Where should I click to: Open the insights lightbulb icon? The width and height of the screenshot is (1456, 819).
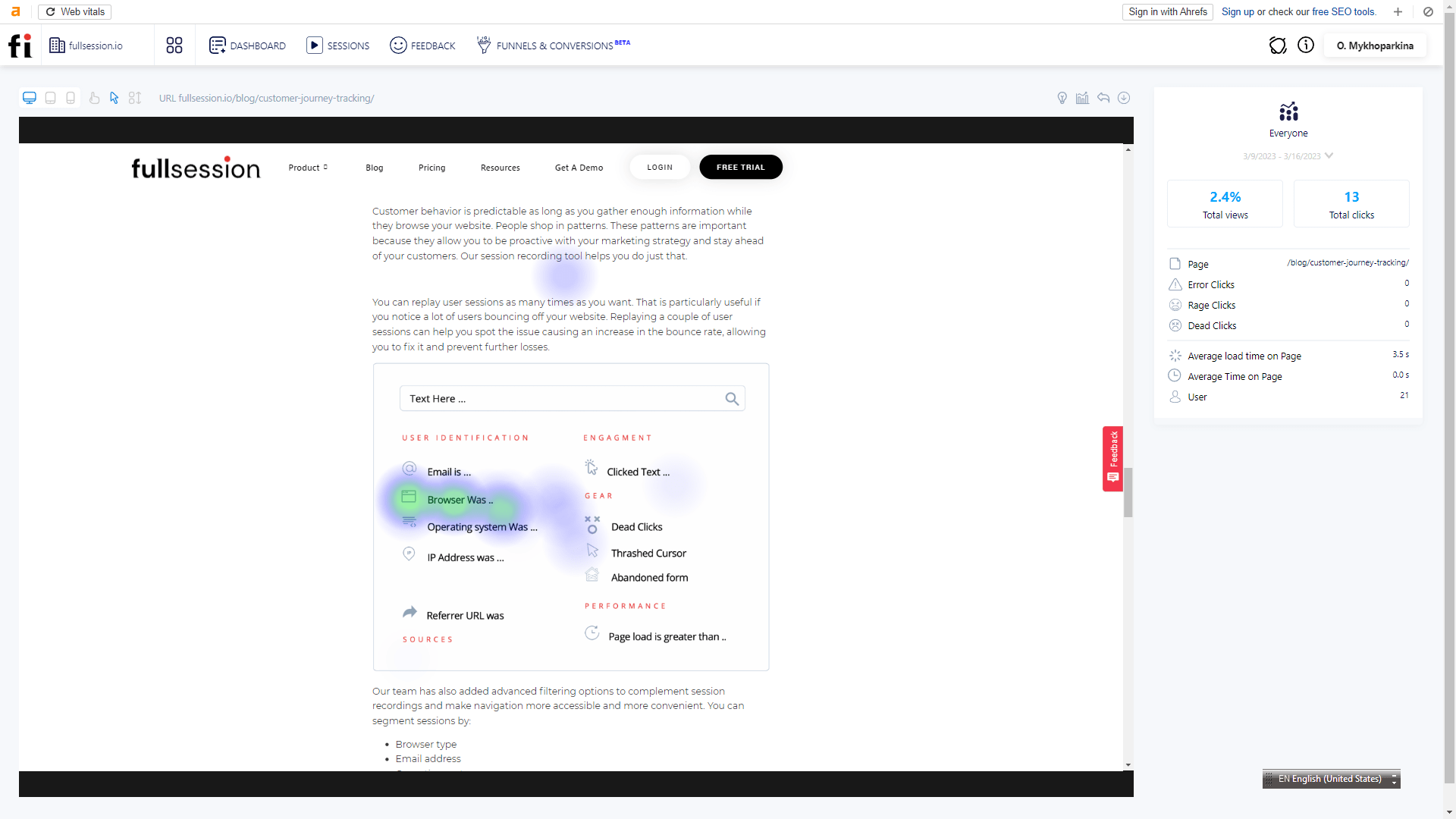point(1062,98)
